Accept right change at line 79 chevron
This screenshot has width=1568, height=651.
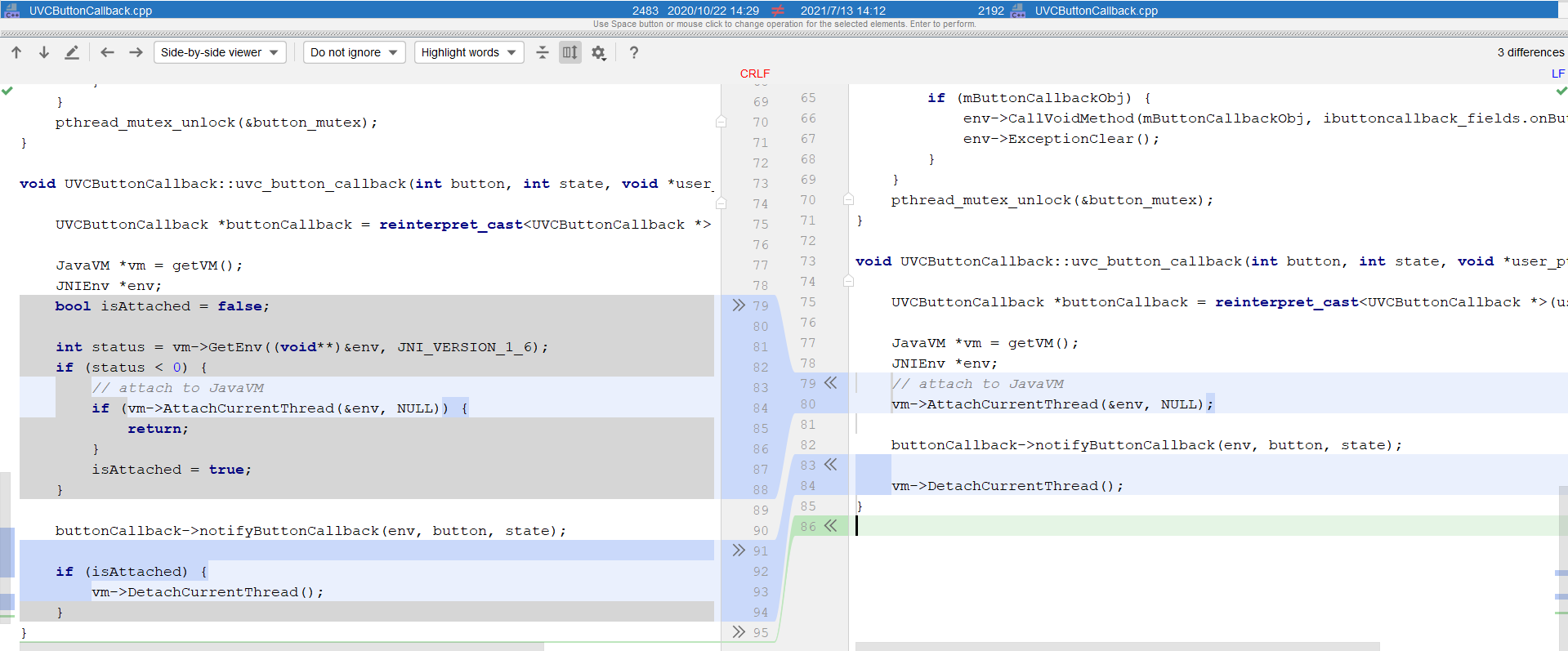[x=831, y=383]
